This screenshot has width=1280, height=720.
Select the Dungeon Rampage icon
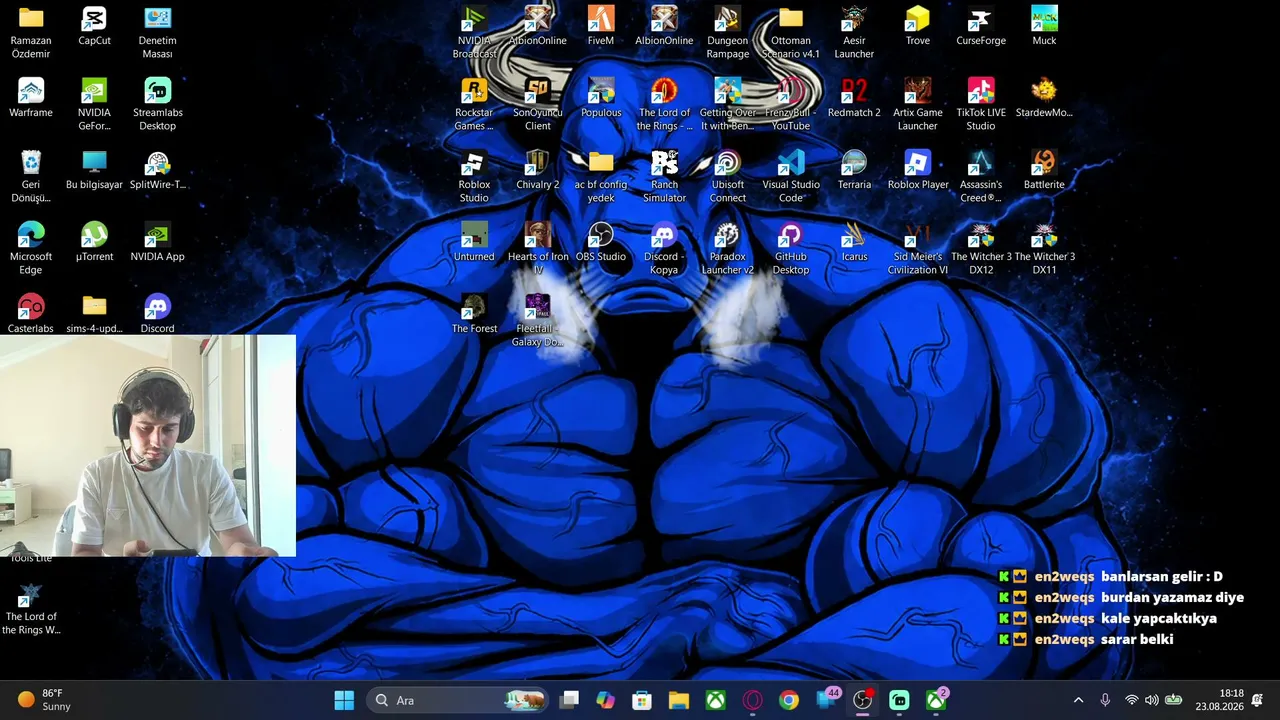coord(727,33)
